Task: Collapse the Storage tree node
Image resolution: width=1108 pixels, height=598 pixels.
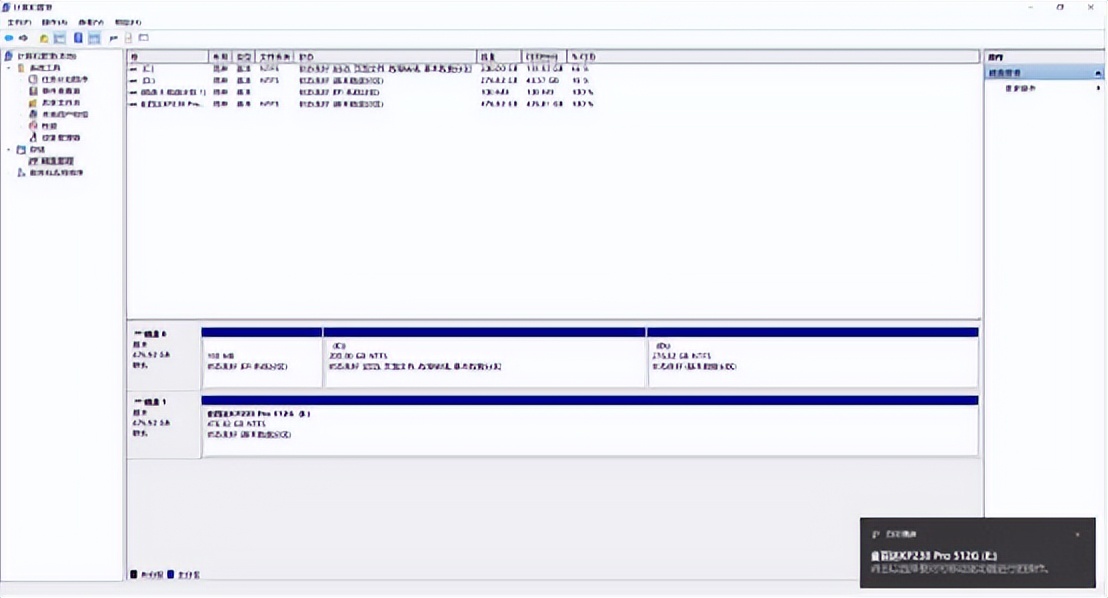Action: click(x=9, y=149)
